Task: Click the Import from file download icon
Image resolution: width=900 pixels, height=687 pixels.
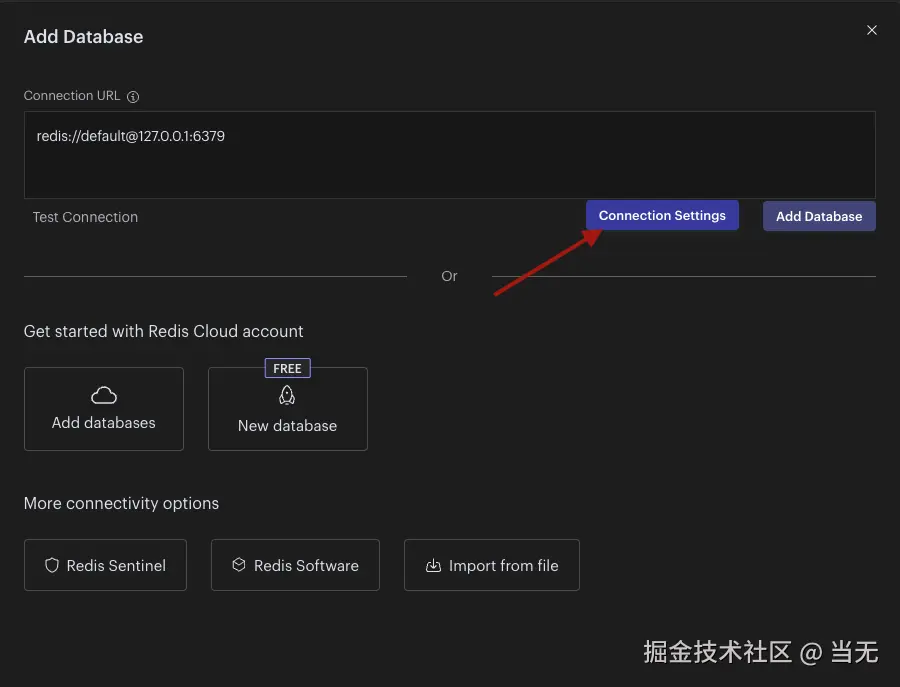Action: (x=433, y=565)
